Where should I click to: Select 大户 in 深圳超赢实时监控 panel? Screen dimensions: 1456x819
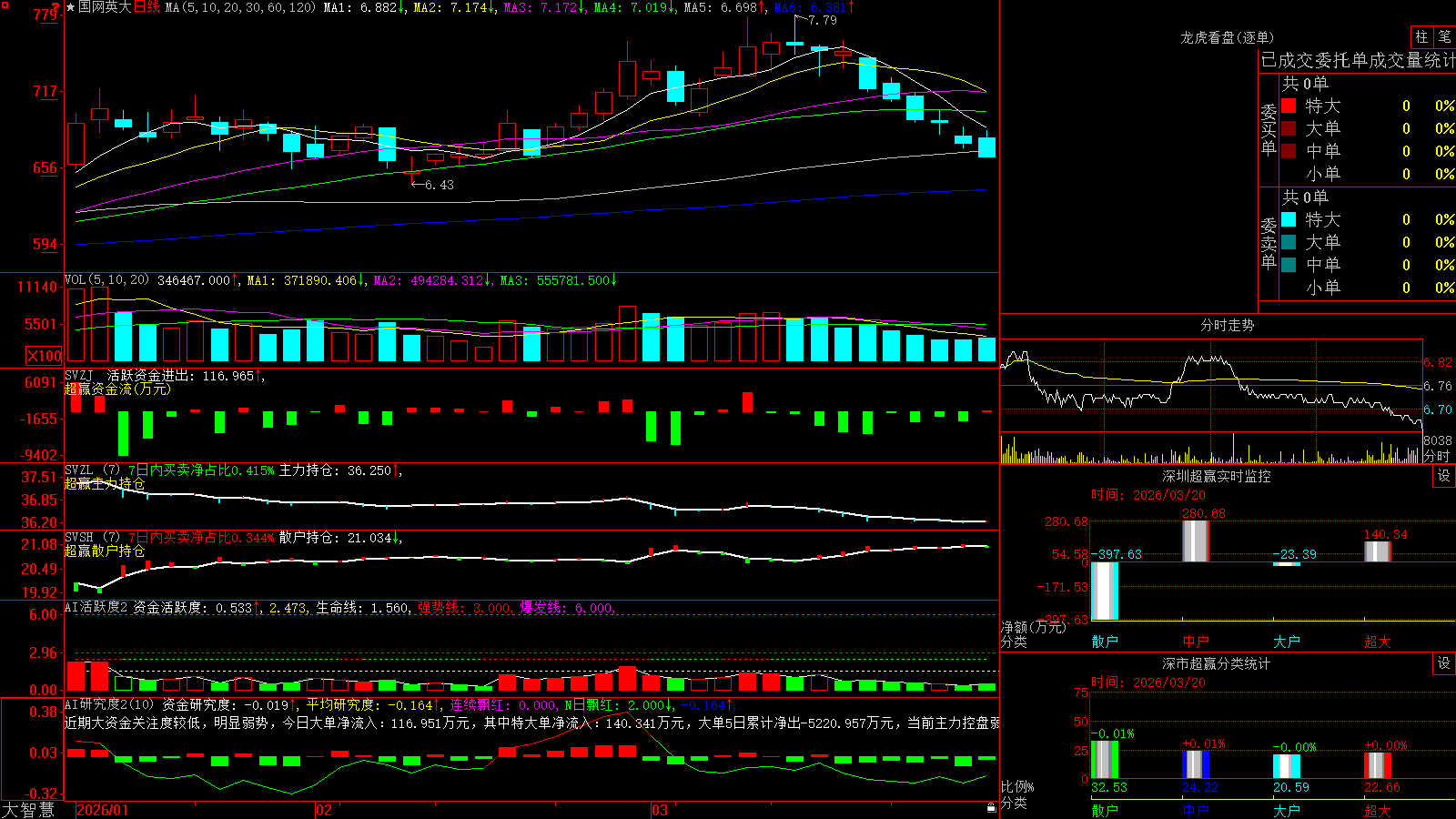click(1287, 642)
